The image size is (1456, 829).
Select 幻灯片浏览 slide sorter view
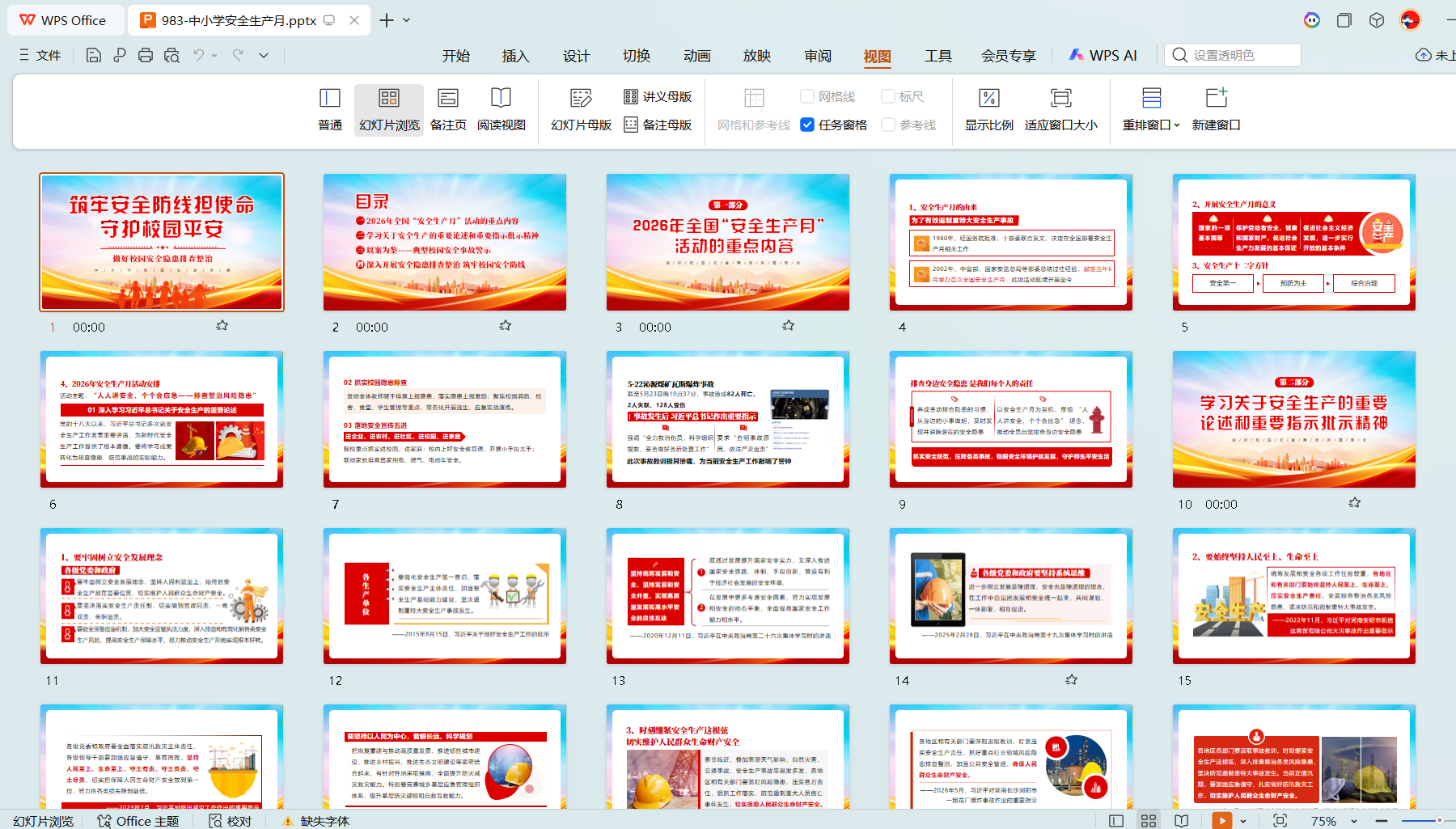pos(389,109)
